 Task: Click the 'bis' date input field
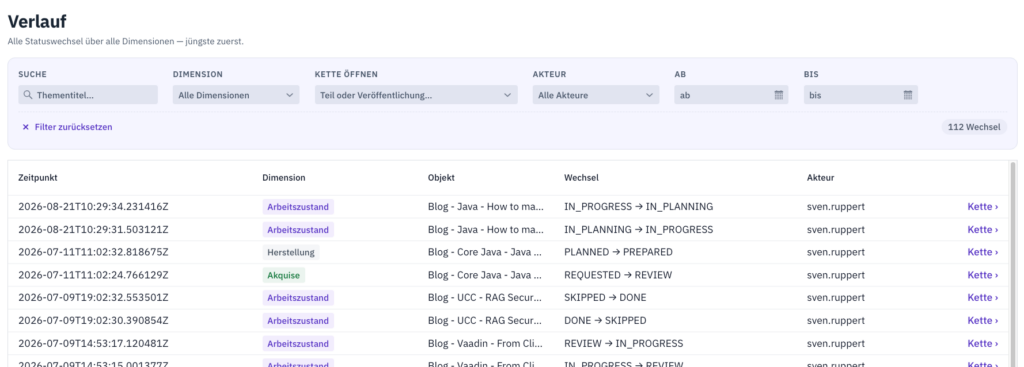(x=861, y=95)
